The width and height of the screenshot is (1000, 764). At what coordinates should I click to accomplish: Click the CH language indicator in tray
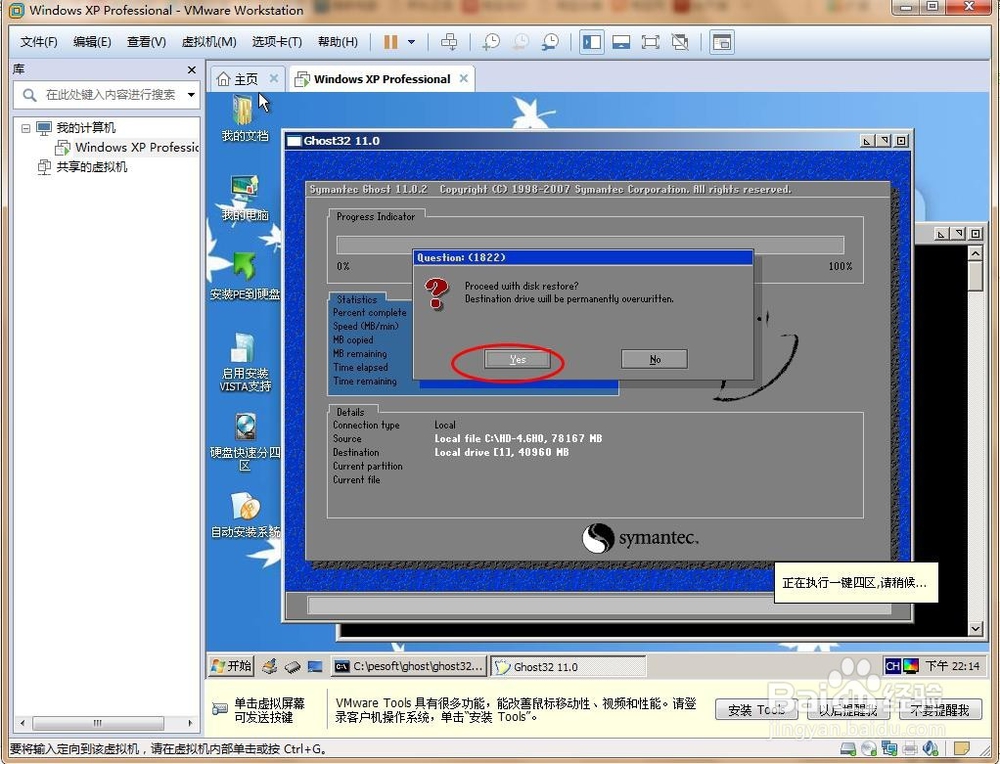[x=892, y=666]
